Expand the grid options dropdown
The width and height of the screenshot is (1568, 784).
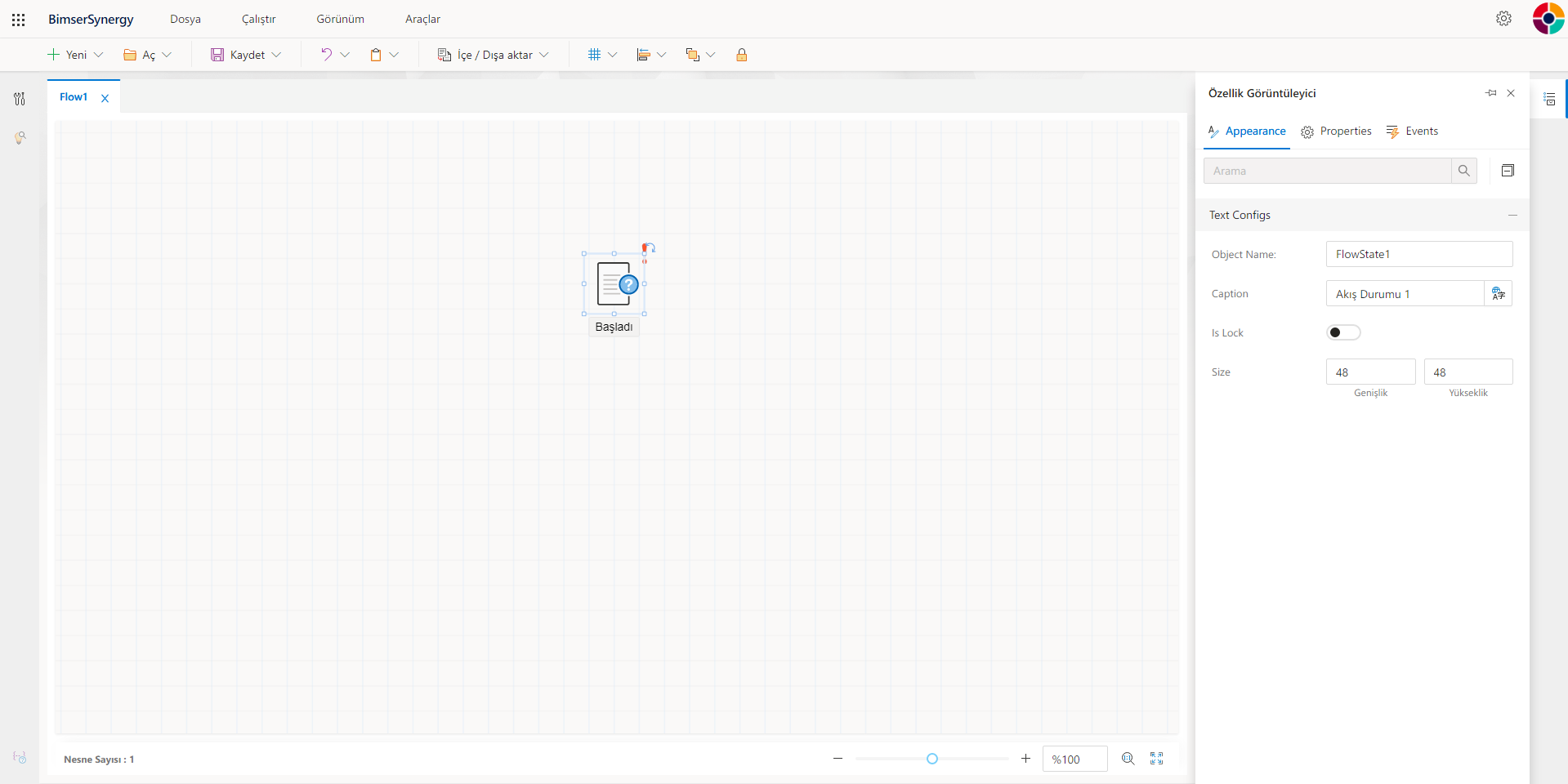pos(612,55)
